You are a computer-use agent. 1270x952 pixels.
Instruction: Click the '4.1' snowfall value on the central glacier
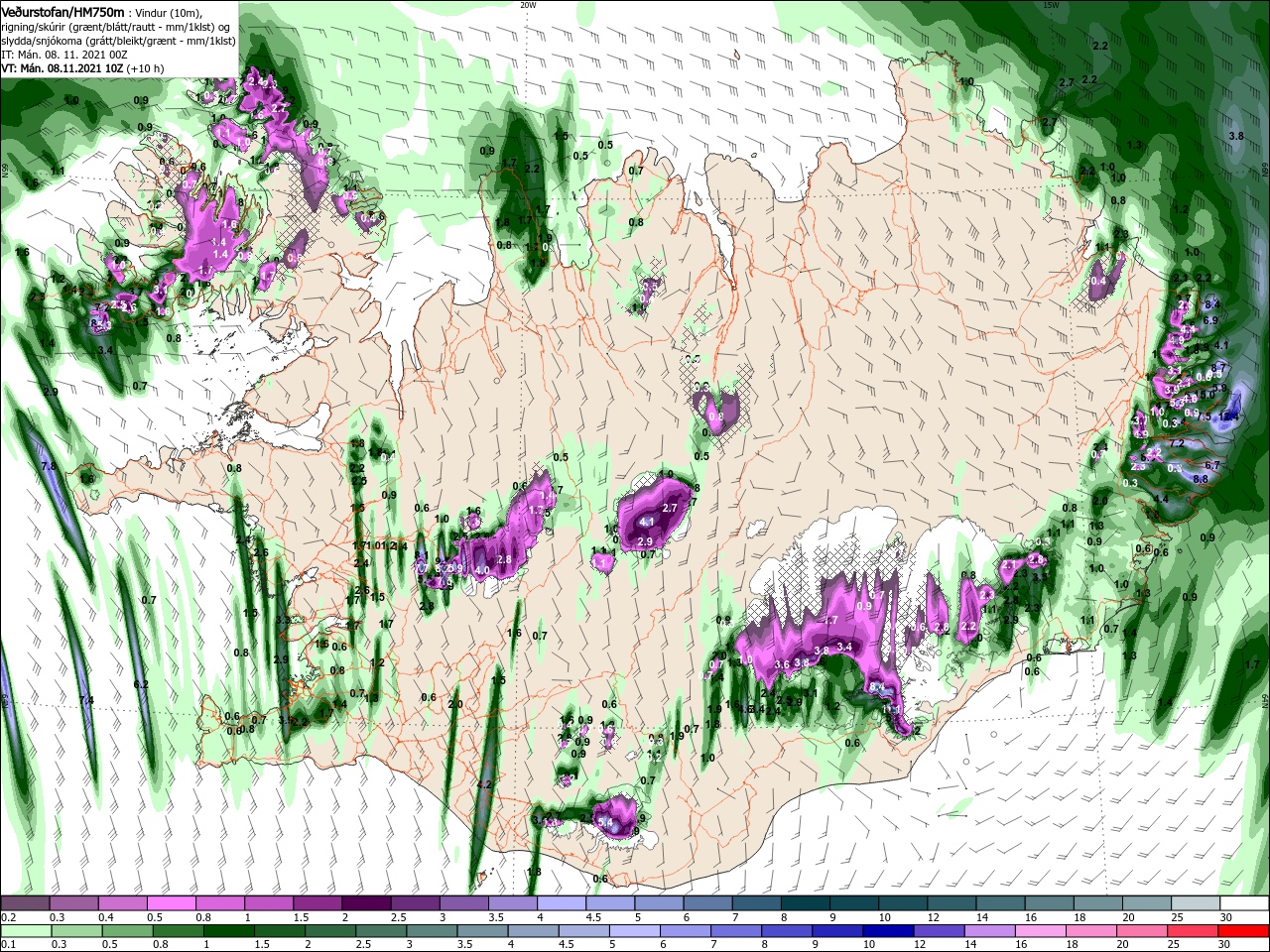click(646, 521)
